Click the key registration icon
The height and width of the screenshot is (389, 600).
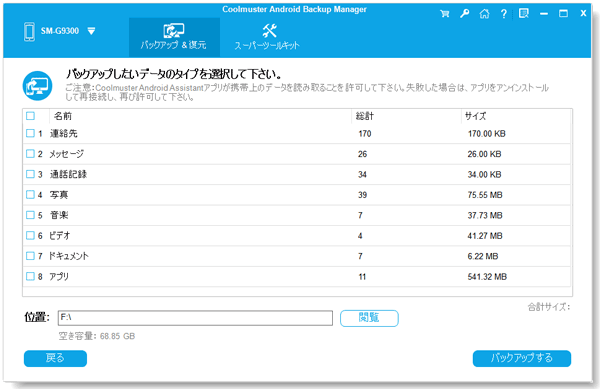click(465, 14)
